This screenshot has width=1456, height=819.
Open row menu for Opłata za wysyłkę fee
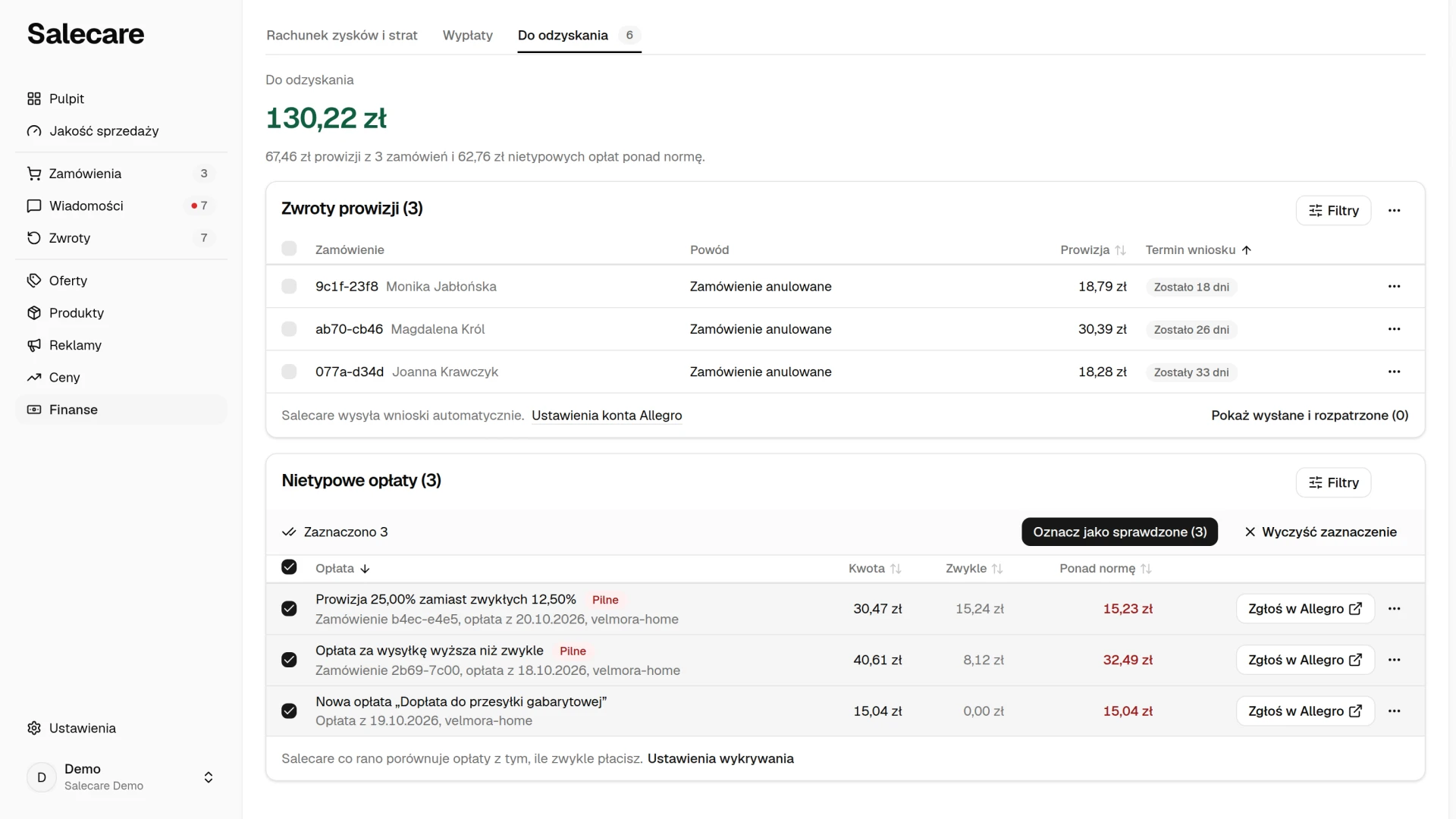pos(1394,660)
